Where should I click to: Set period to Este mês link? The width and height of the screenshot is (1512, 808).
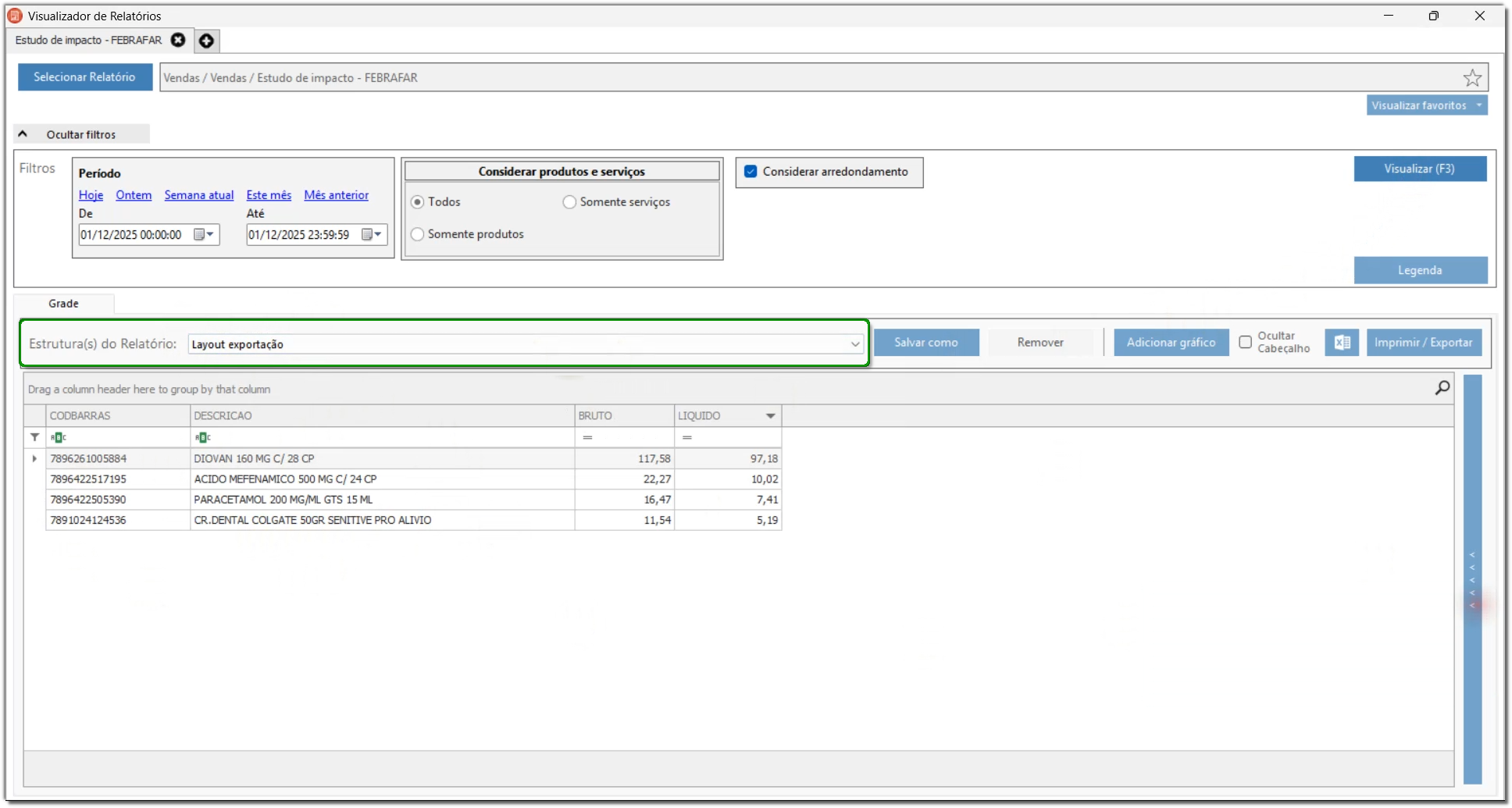pyautogui.click(x=269, y=195)
